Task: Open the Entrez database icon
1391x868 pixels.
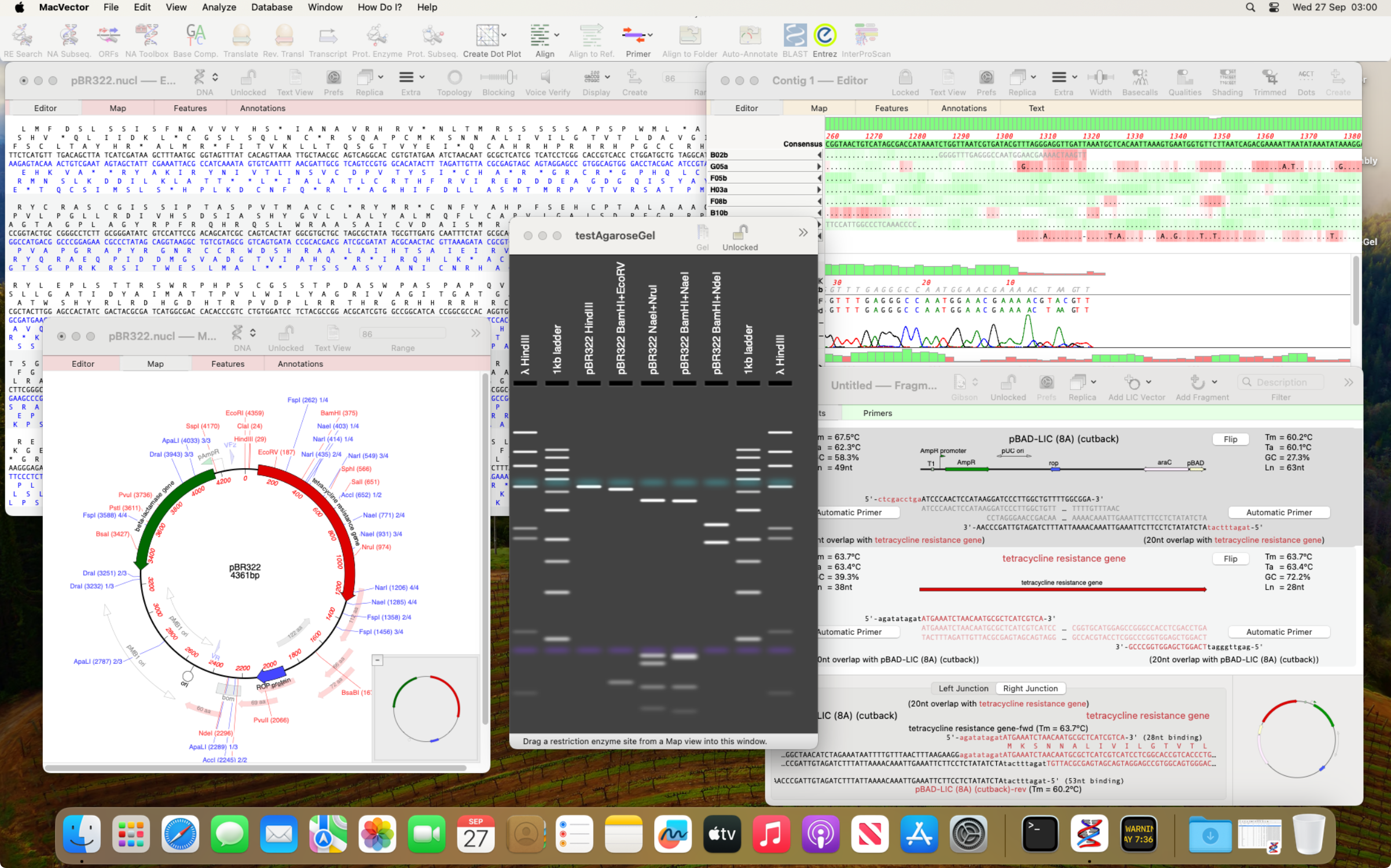Action: (x=824, y=36)
